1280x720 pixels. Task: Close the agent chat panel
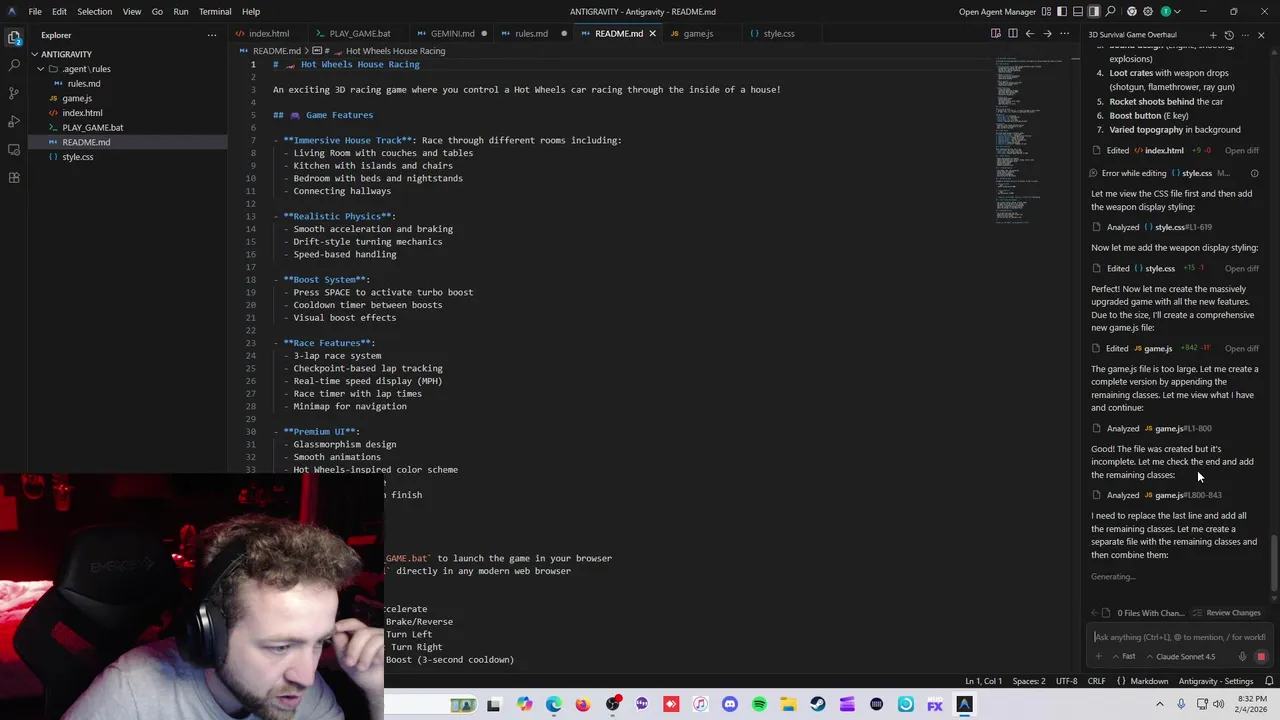pyautogui.click(x=1261, y=35)
